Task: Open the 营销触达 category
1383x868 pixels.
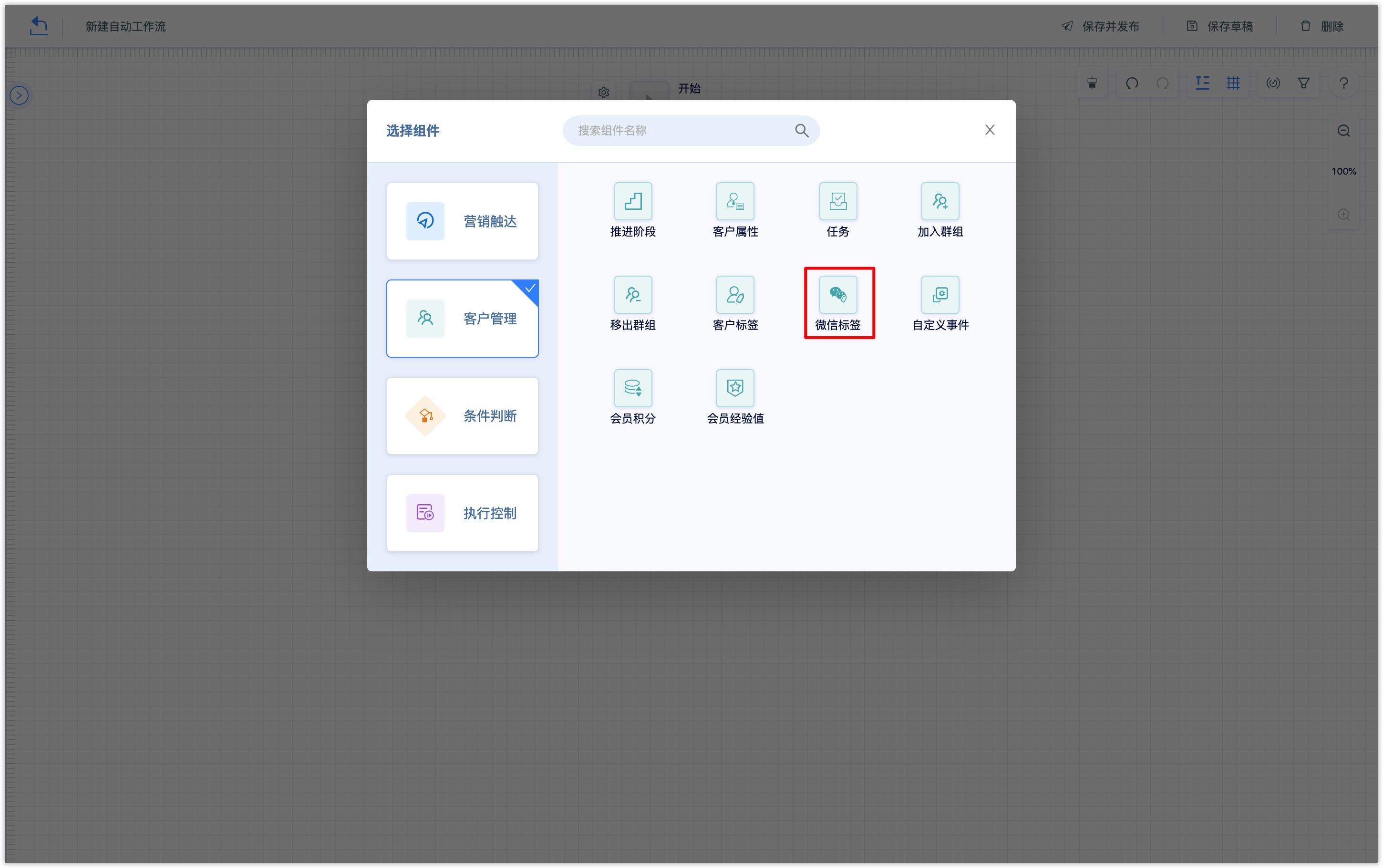Action: [x=462, y=221]
